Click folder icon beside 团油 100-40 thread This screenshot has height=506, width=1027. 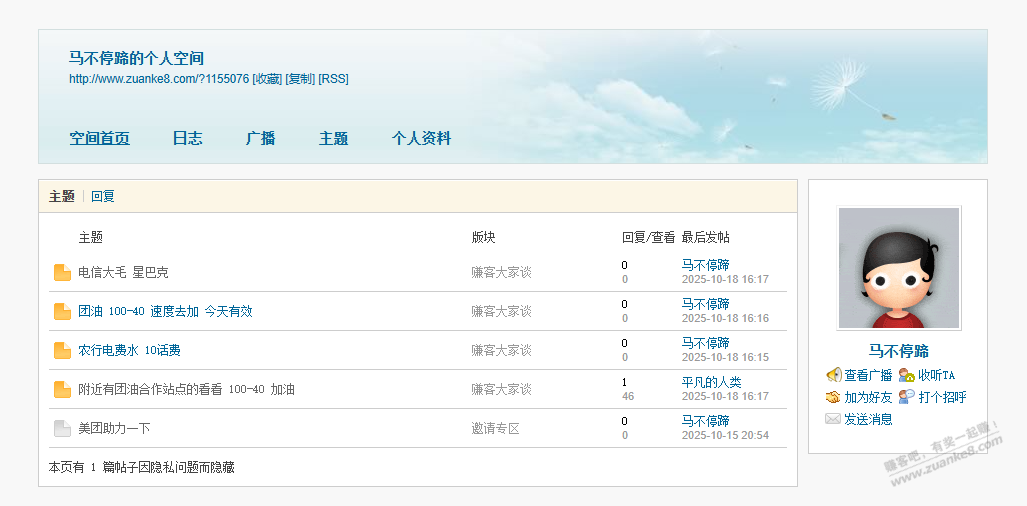62,312
